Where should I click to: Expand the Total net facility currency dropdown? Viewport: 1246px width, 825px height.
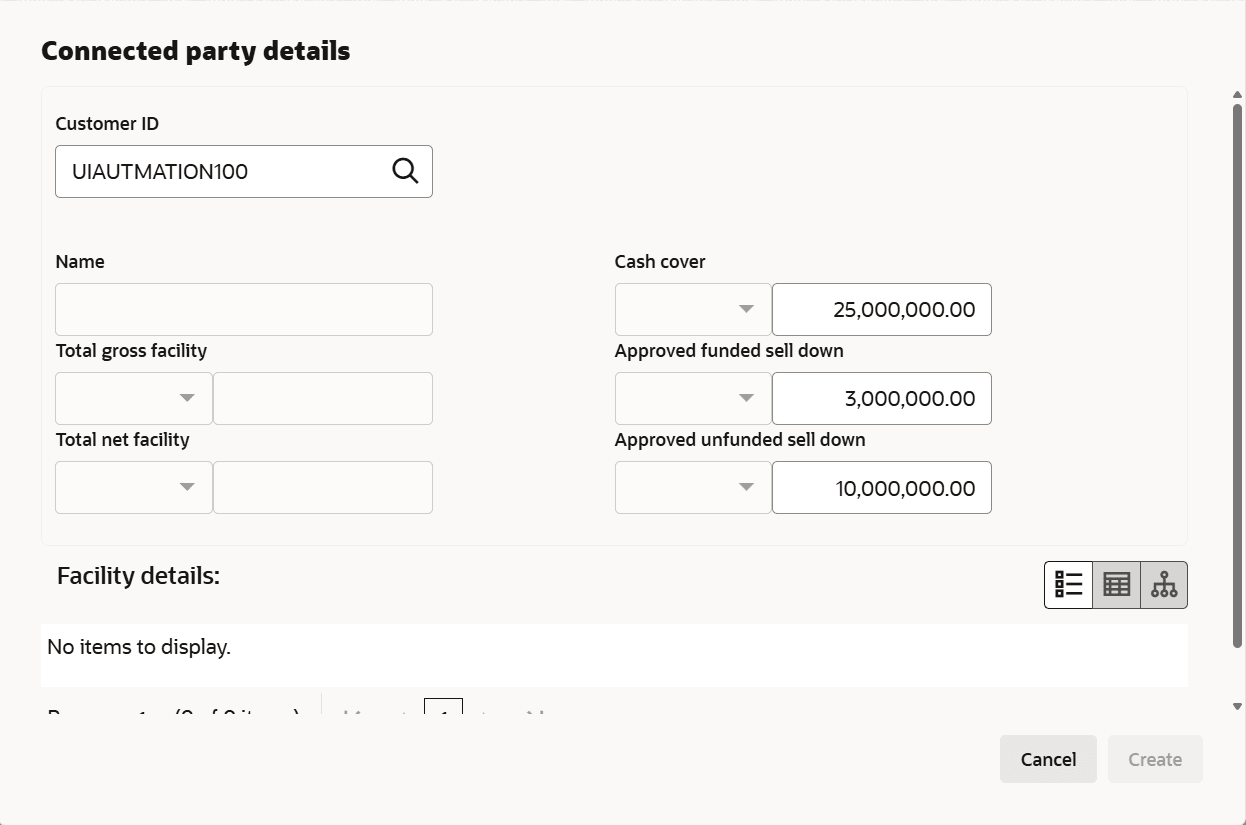click(x=134, y=487)
